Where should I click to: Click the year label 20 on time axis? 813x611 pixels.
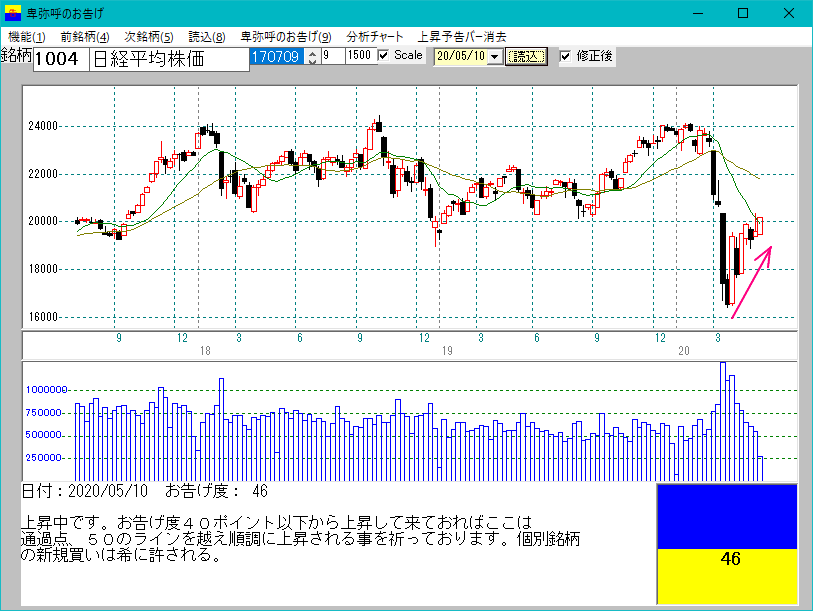[x=684, y=351]
